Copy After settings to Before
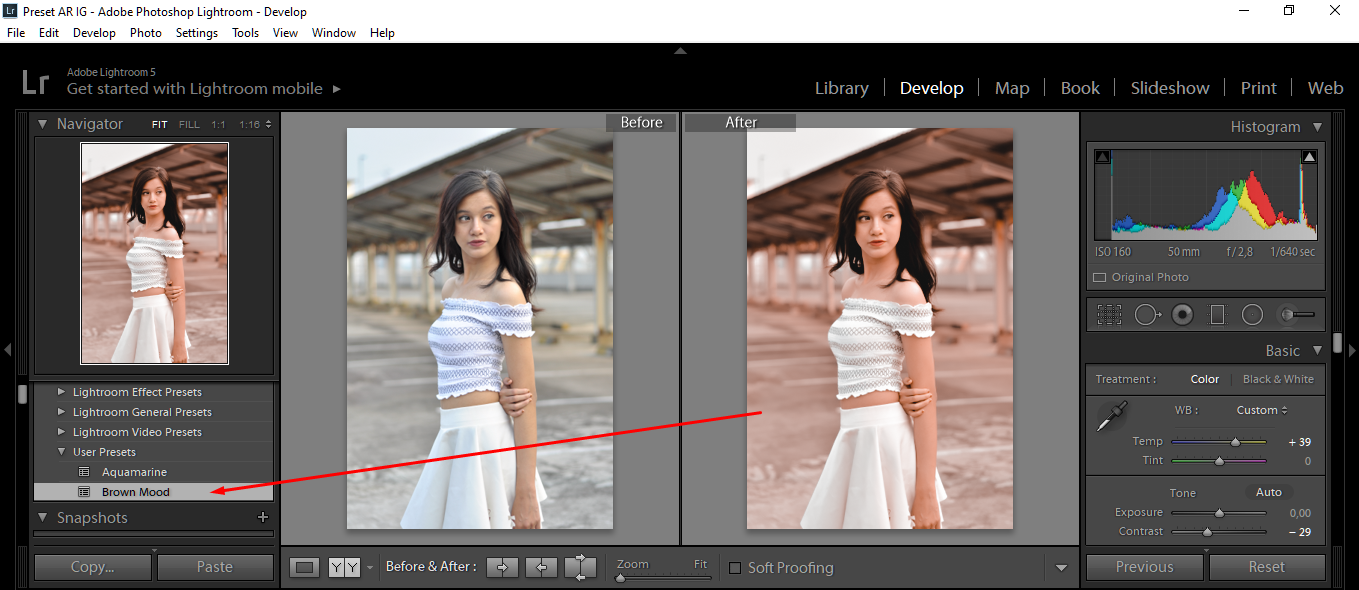 [x=541, y=567]
